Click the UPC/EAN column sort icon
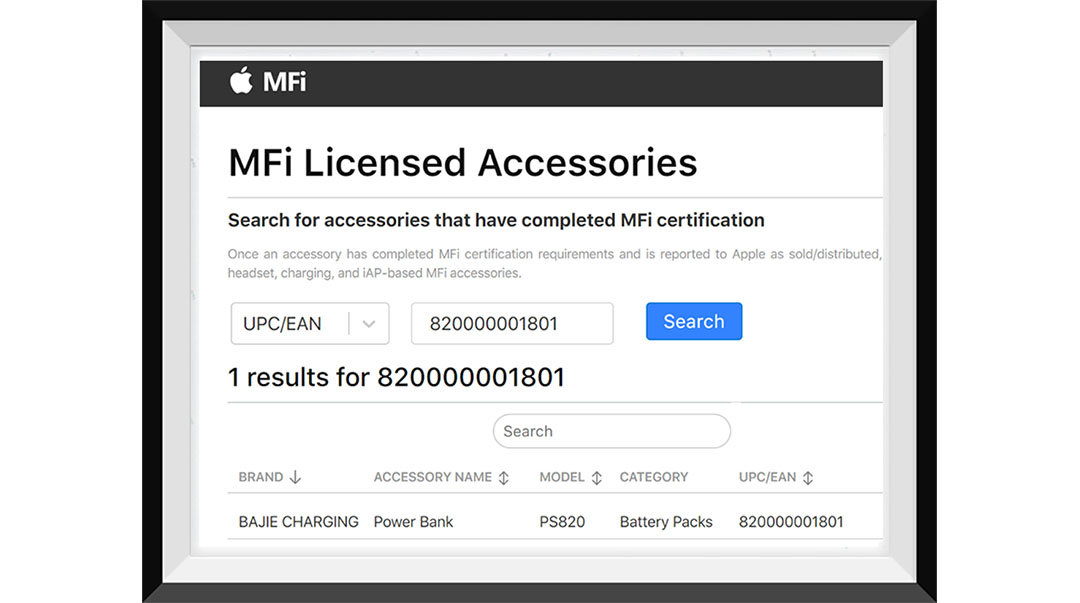Viewport: 1080px width, 603px height. click(x=807, y=477)
